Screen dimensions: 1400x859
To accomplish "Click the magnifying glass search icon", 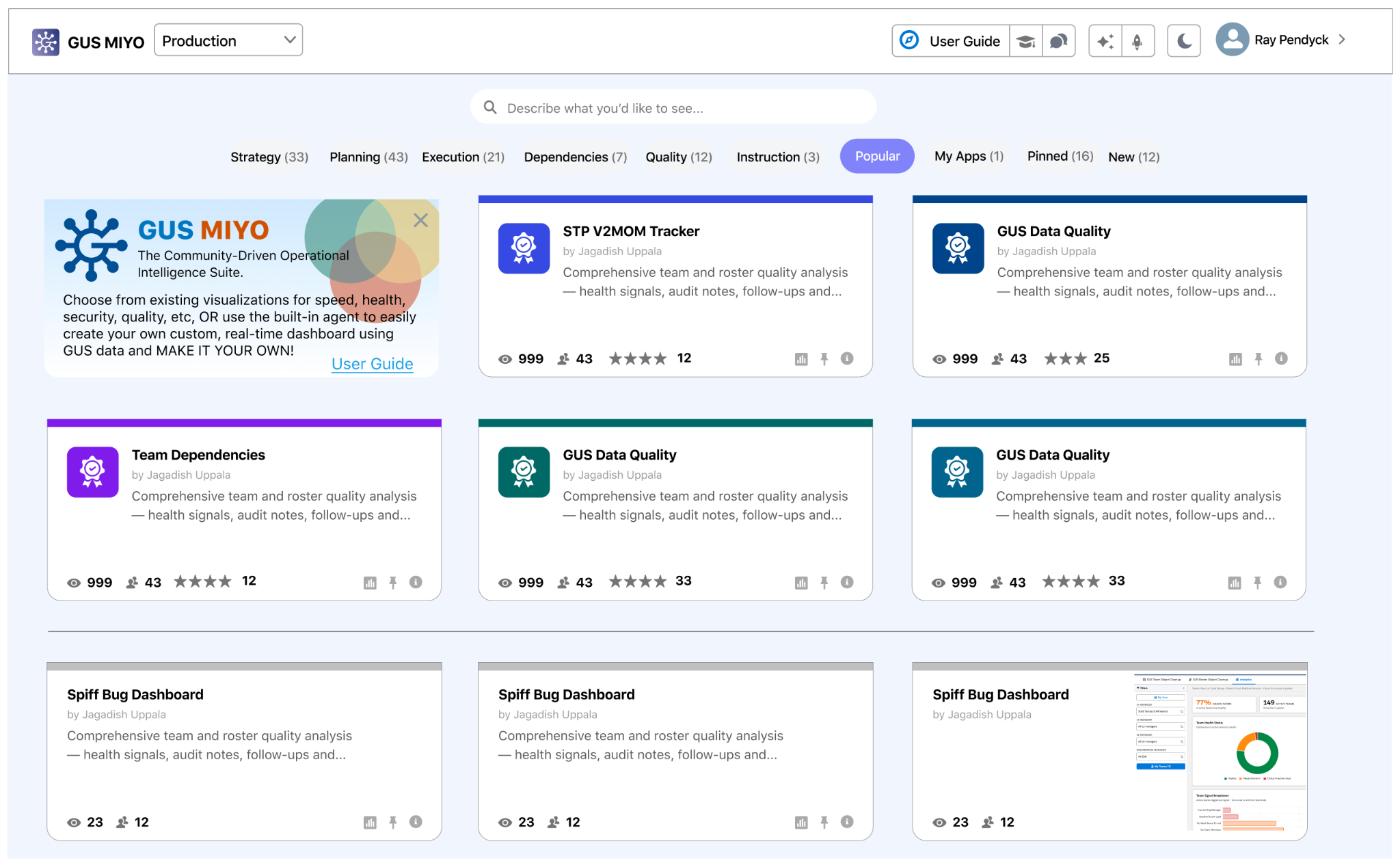I will point(490,107).
